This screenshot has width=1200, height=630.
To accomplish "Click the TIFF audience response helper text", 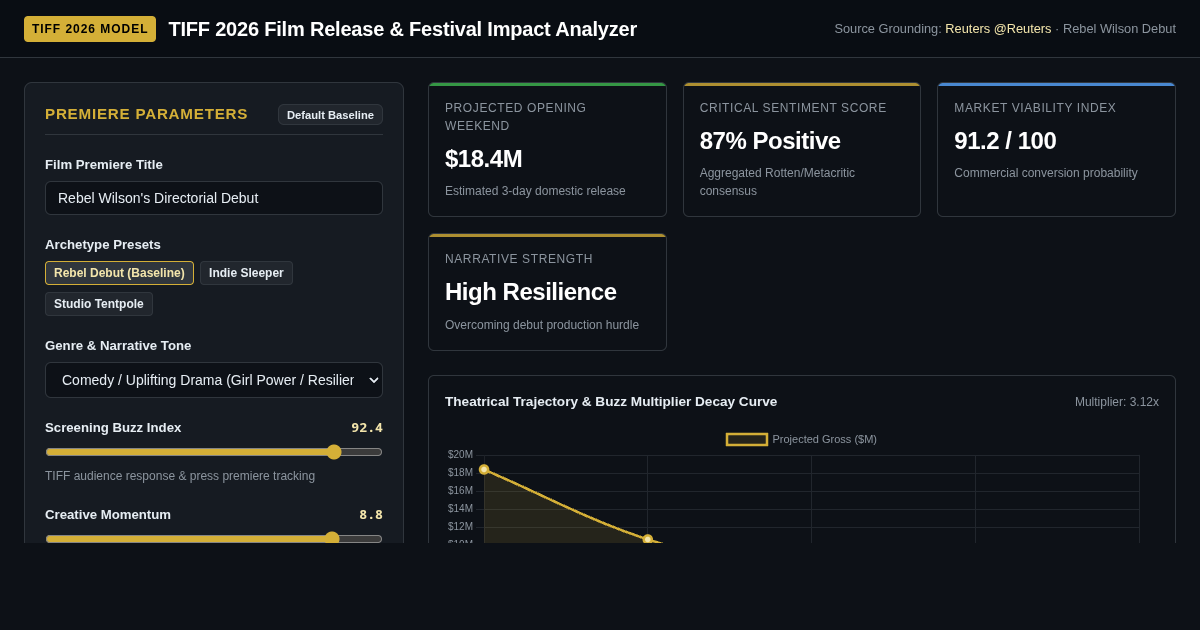I will click(180, 476).
